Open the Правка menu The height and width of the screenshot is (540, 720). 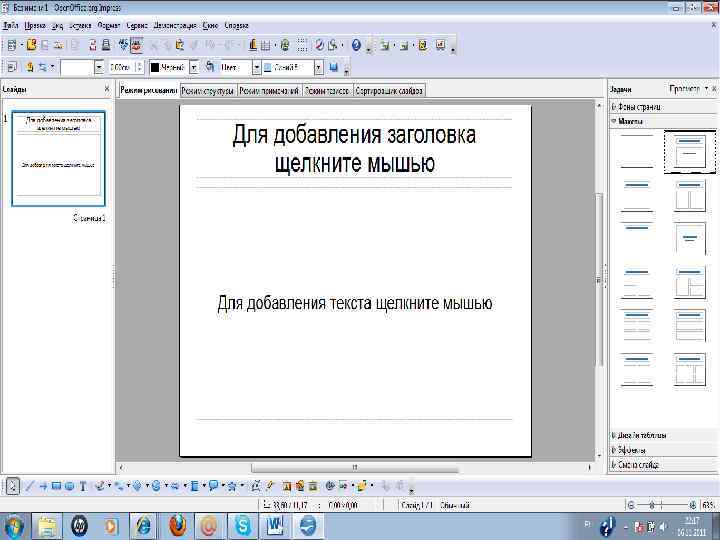35,26
